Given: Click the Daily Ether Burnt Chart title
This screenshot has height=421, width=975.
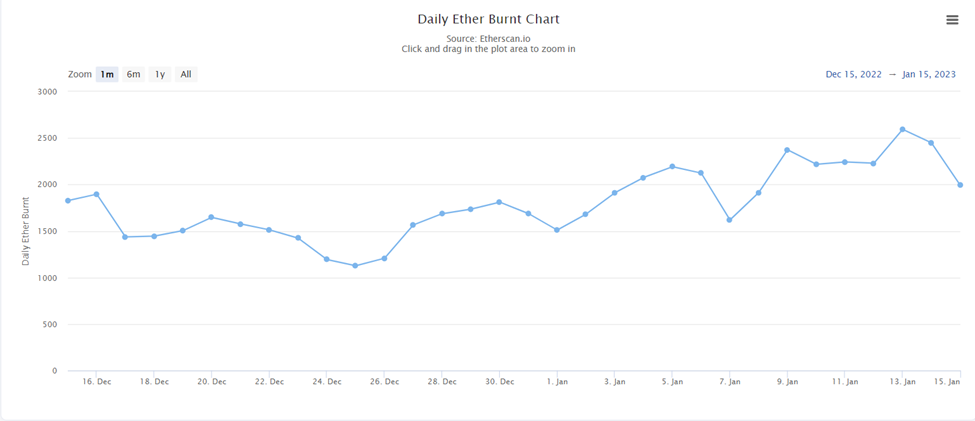Looking at the screenshot, I should point(488,19).
